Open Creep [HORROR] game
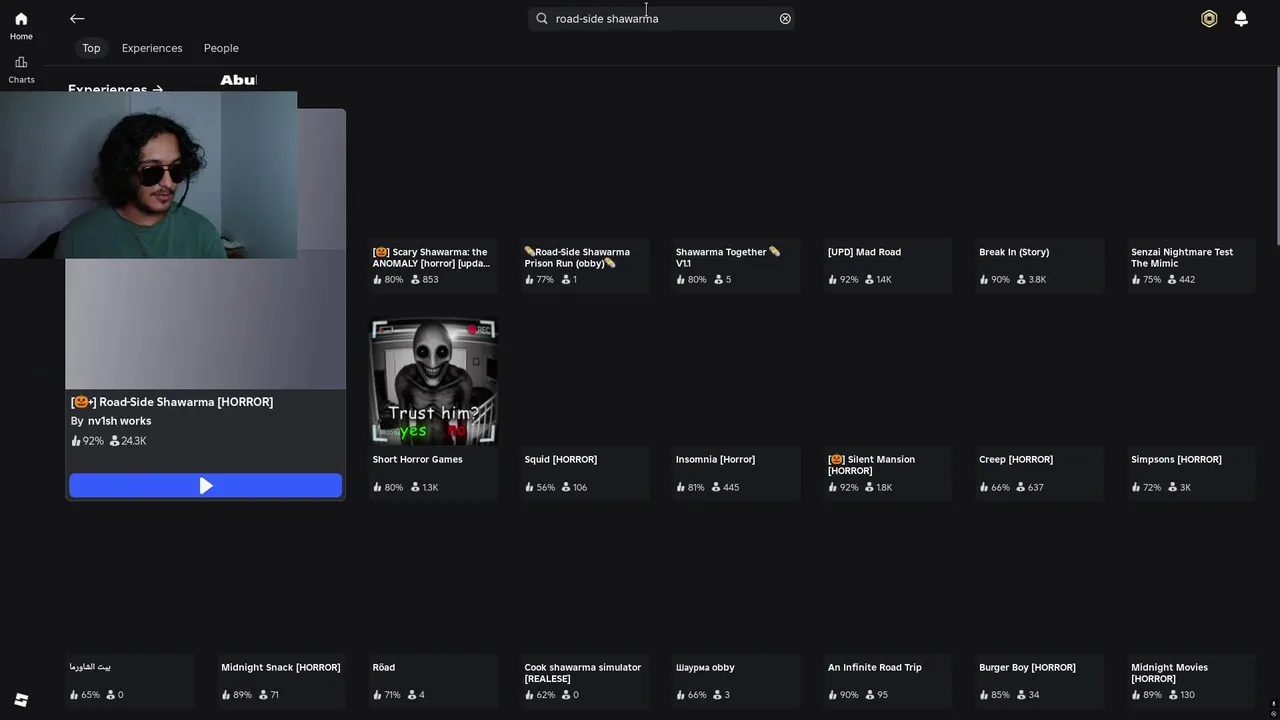Screen dimensions: 1280x720 [x=1016, y=460]
